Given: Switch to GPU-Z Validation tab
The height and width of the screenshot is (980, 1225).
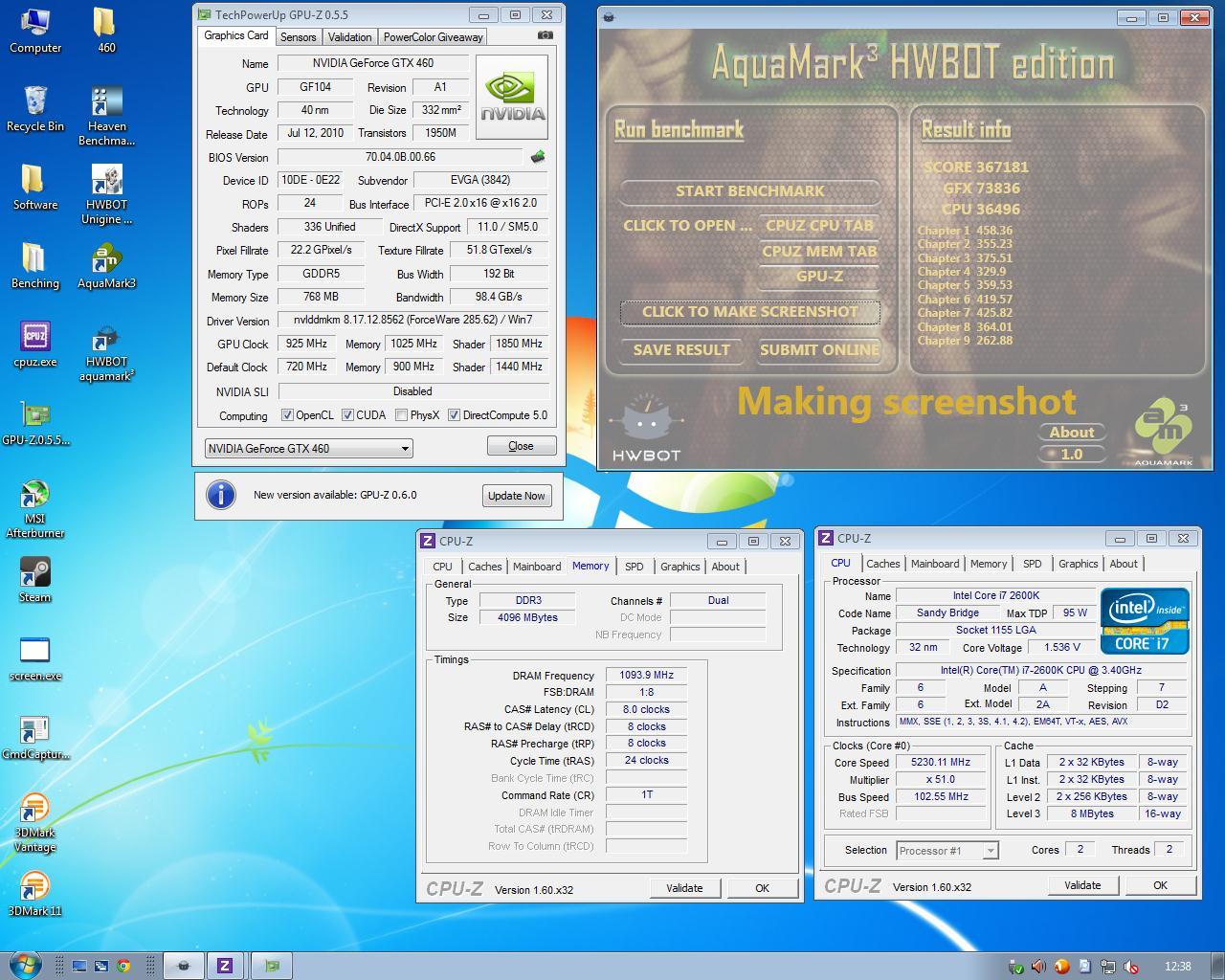Looking at the screenshot, I should pyautogui.click(x=349, y=36).
